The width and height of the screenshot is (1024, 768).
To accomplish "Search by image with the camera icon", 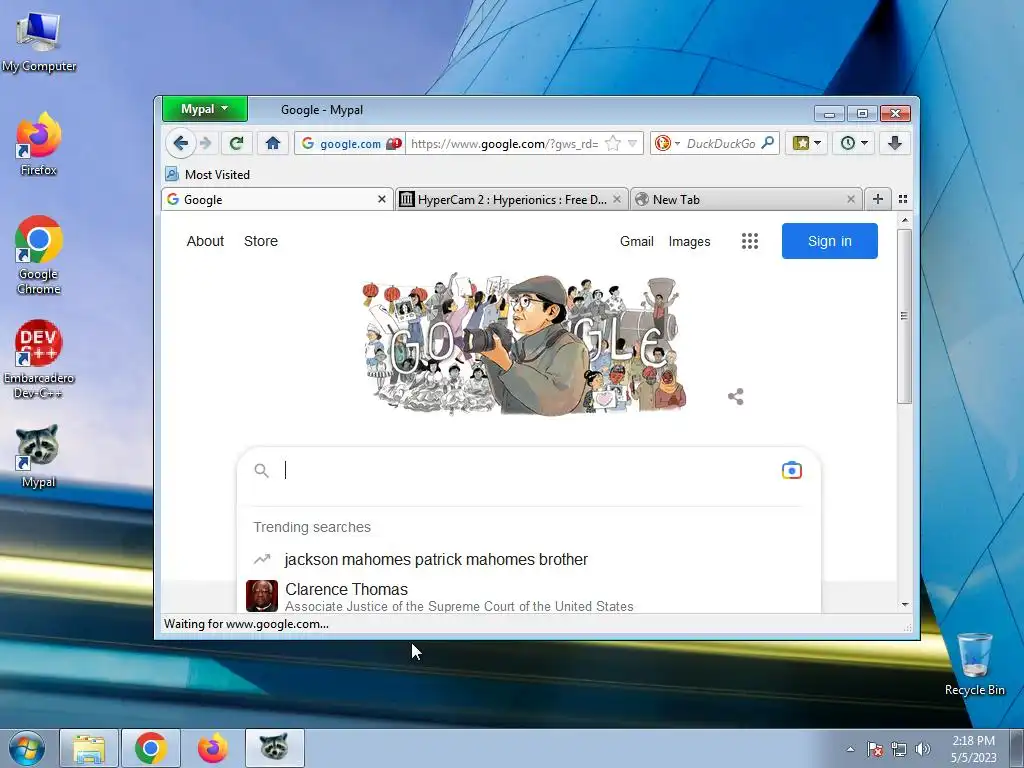I will pos(792,470).
